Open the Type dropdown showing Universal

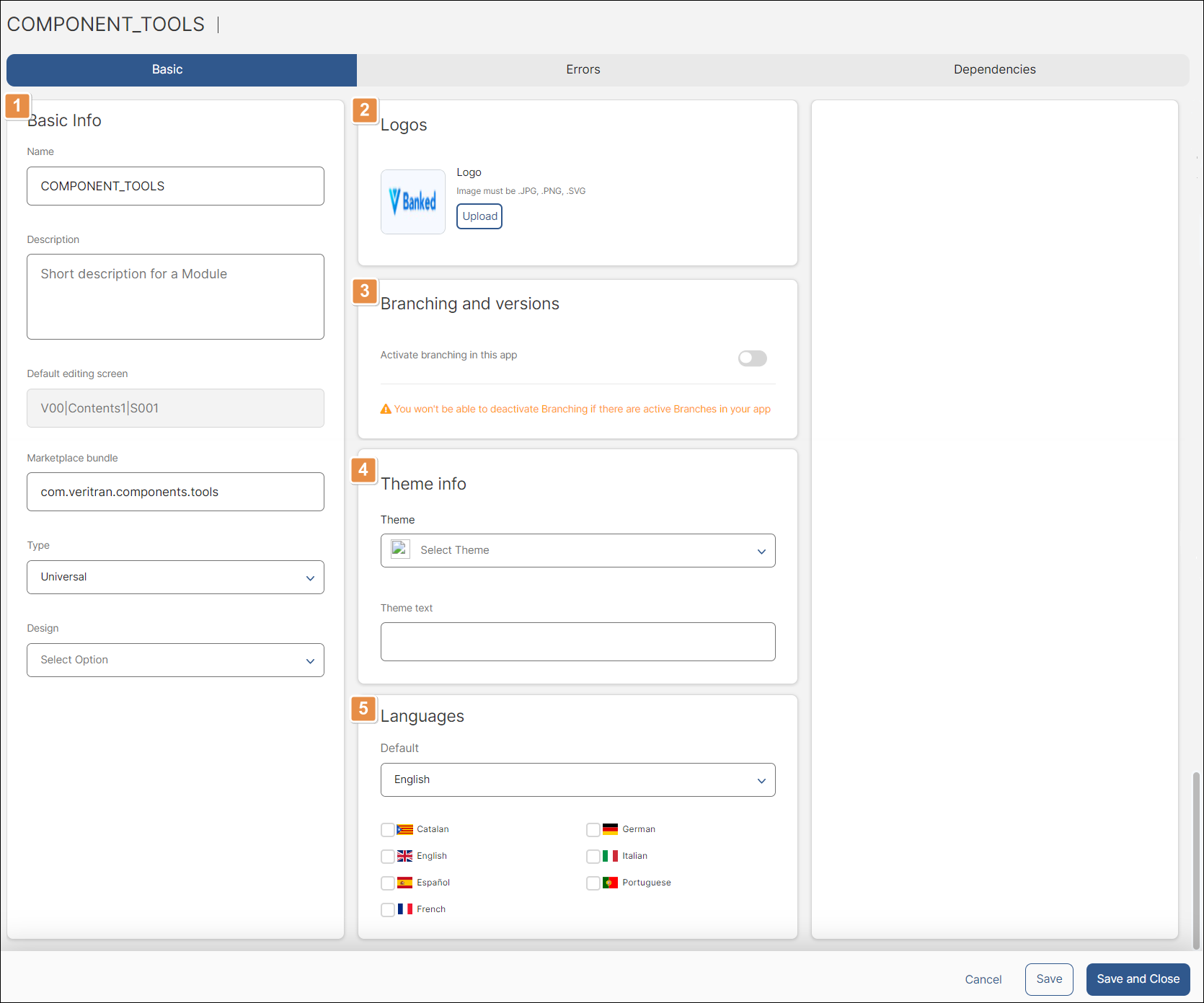tap(175, 578)
